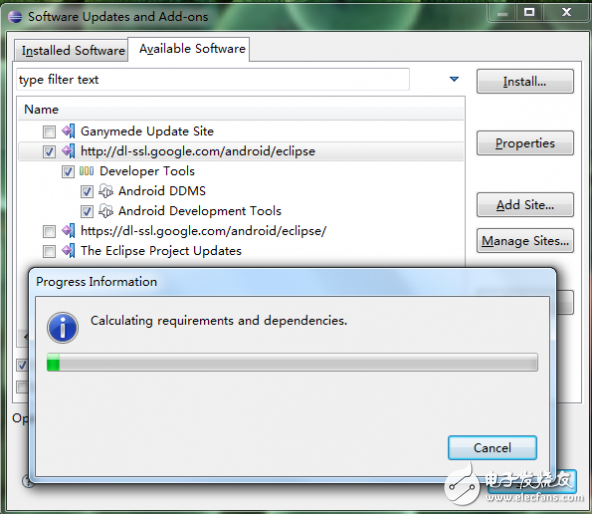The image size is (592, 514).
Task: Uncheck the http://dl-ssl.google.com/android/eclipse checkbox
Action: click(x=49, y=152)
